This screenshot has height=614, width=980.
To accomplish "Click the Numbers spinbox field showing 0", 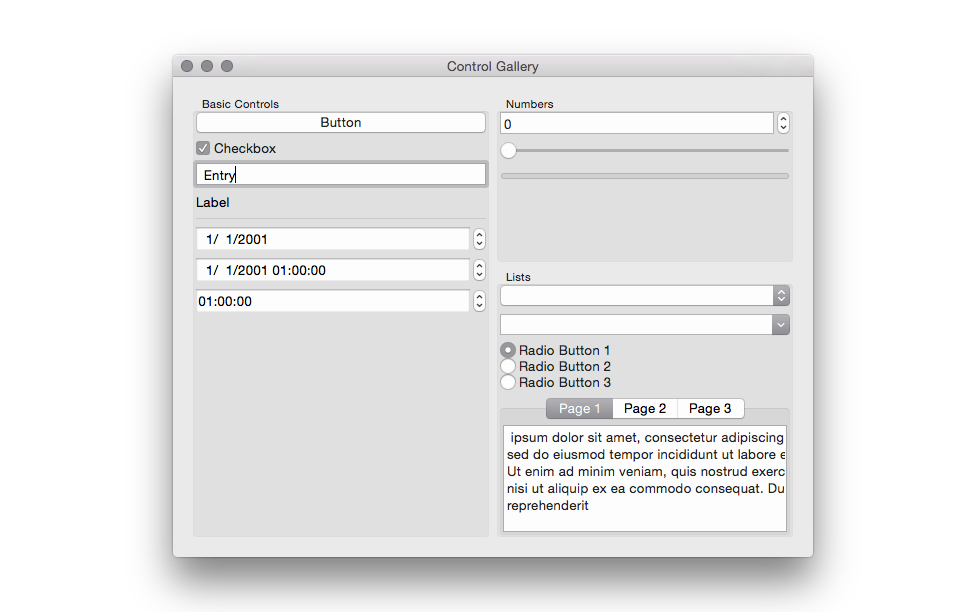I will [x=637, y=124].
